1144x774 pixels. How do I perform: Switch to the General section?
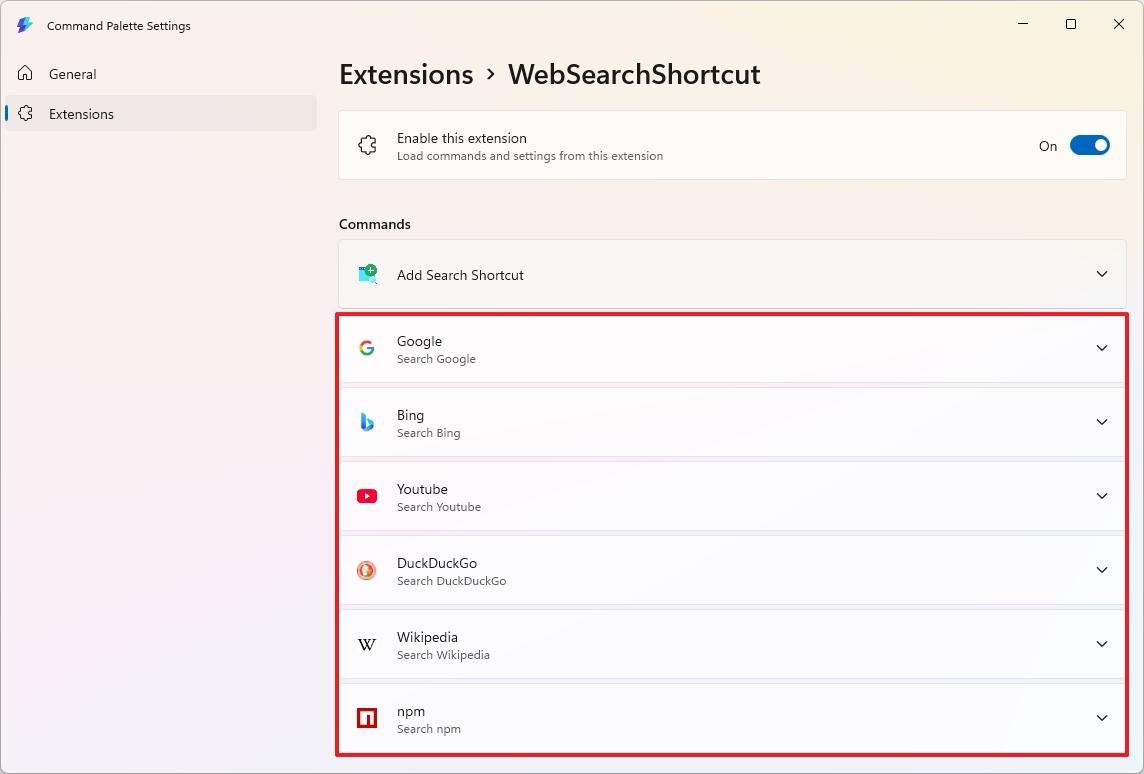coord(73,73)
